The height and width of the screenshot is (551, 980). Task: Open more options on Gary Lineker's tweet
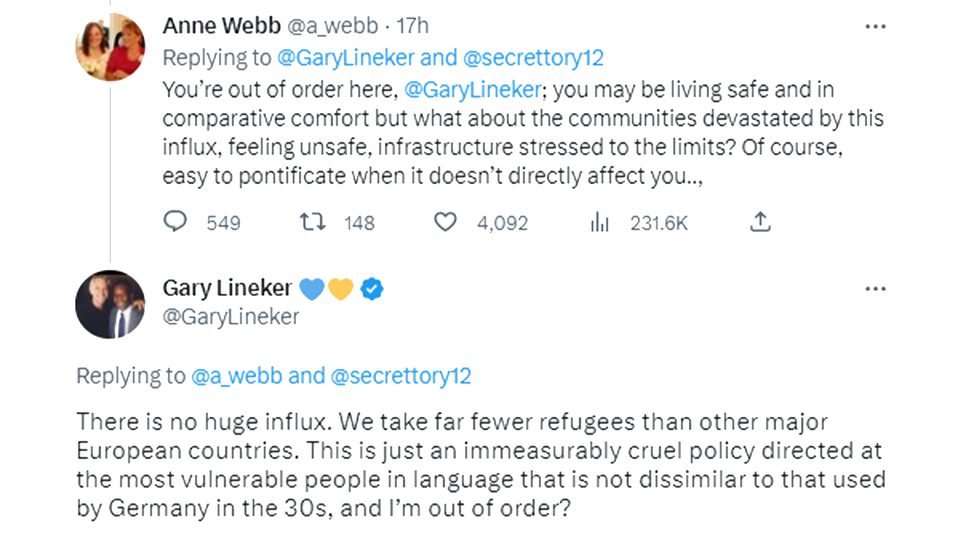pyautogui.click(x=875, y=289)
